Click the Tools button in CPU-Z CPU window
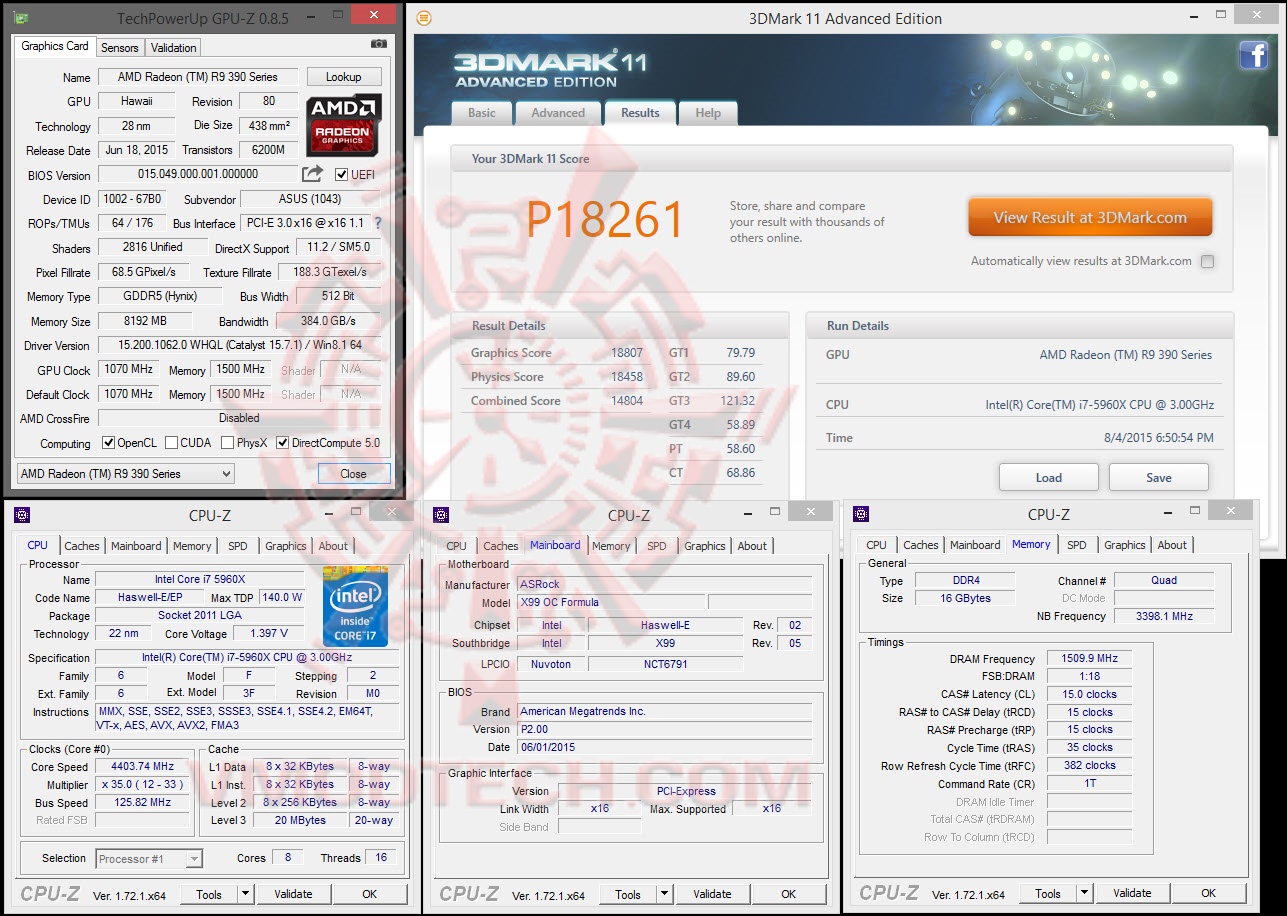Viewport: 1287px width, 916px height. tap(209, 894)
